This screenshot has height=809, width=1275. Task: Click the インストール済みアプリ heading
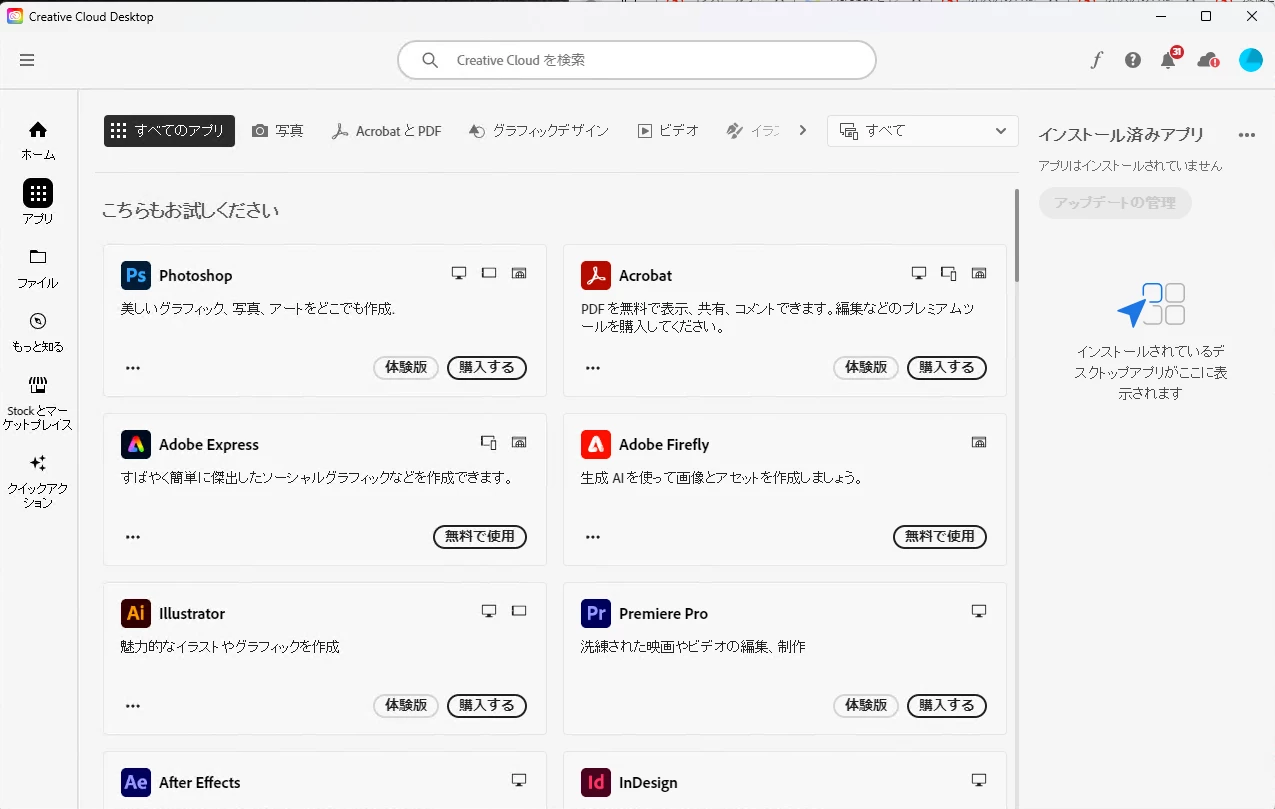1121,134
